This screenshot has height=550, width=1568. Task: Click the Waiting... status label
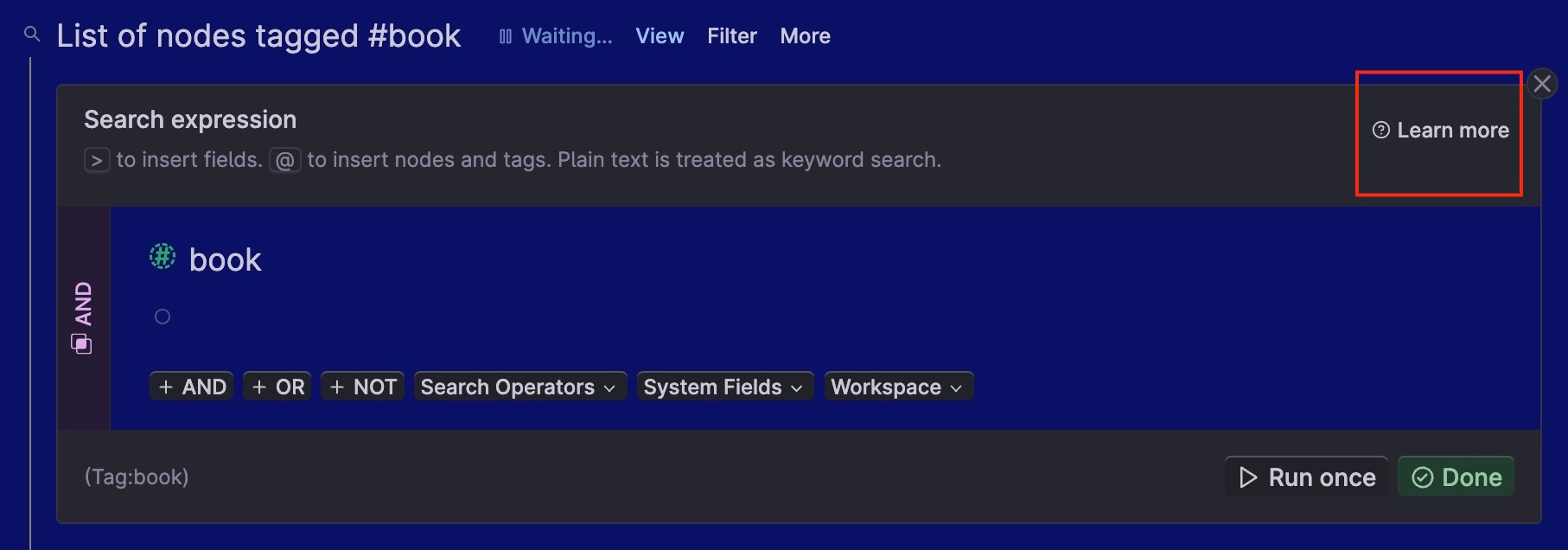pyautogui.click(x=567, y=36)
